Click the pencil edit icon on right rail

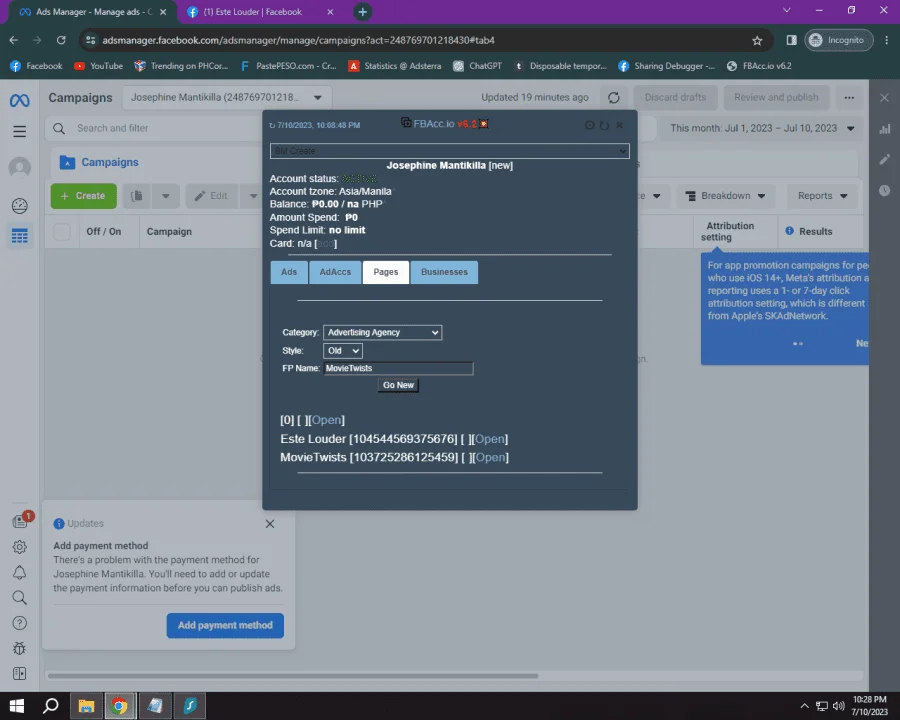click(x=884, y=159)
